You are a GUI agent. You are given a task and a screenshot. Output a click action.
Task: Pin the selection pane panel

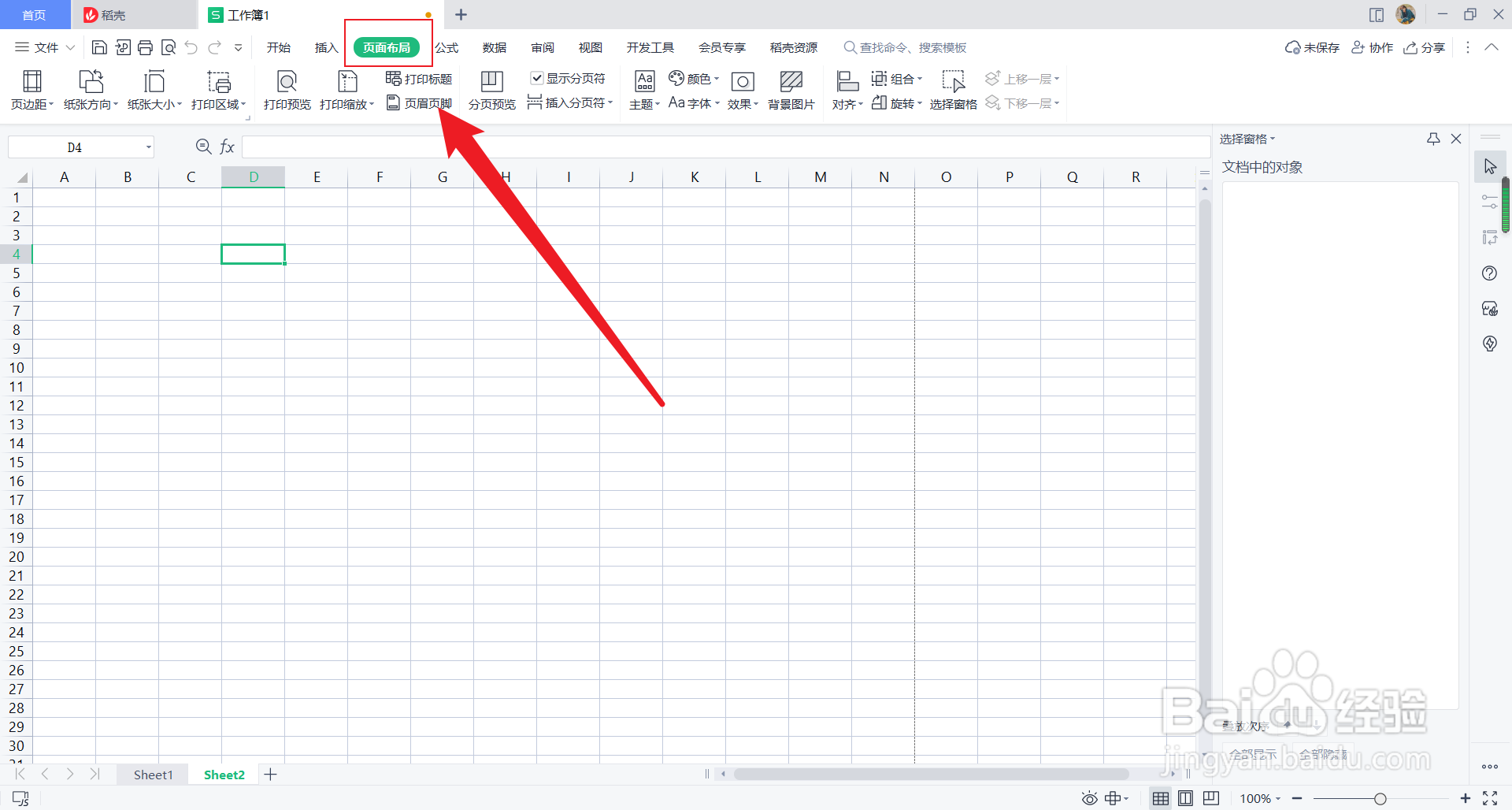coord(1433,139)
